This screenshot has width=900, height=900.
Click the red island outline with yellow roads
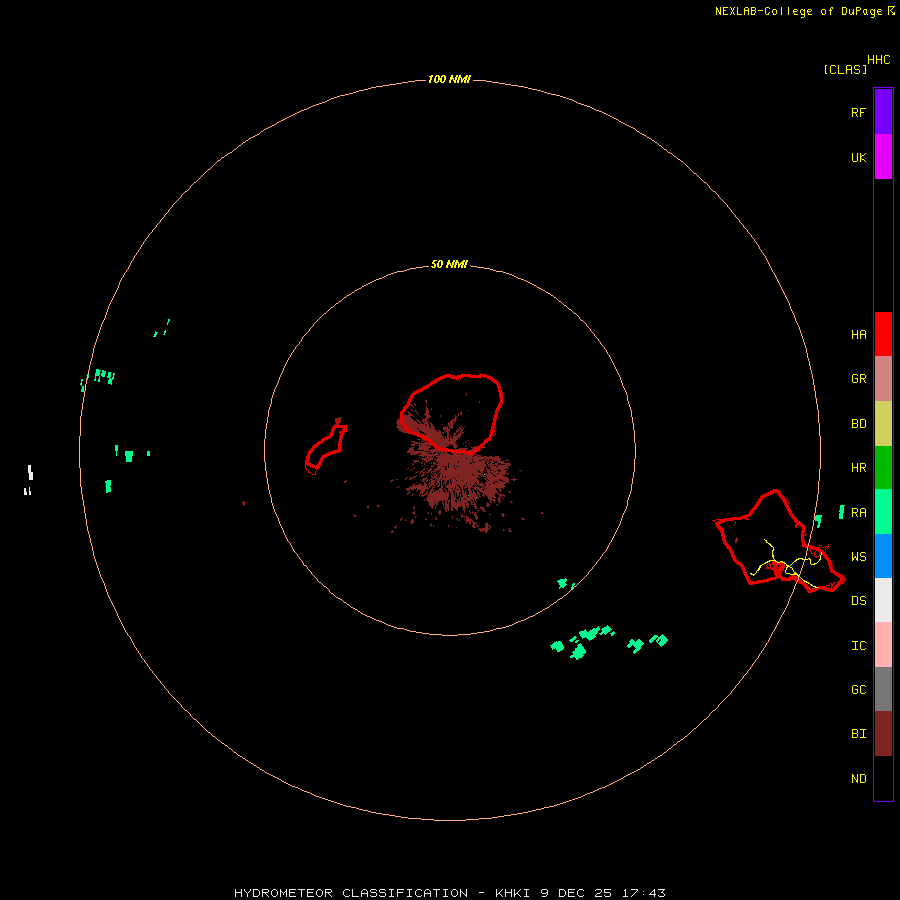(x=778, y=540)
